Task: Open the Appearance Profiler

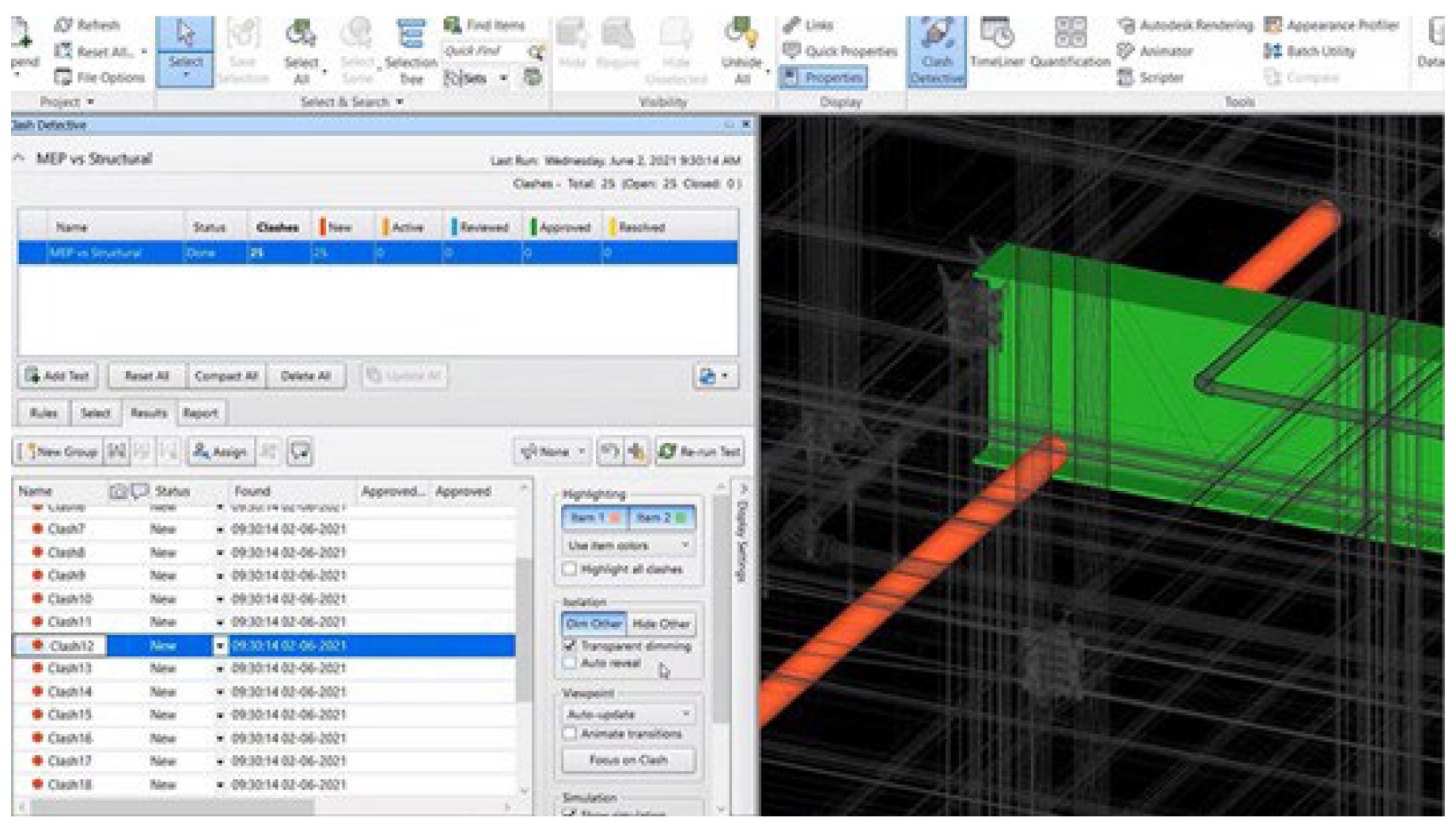Action: [1333, 25]
